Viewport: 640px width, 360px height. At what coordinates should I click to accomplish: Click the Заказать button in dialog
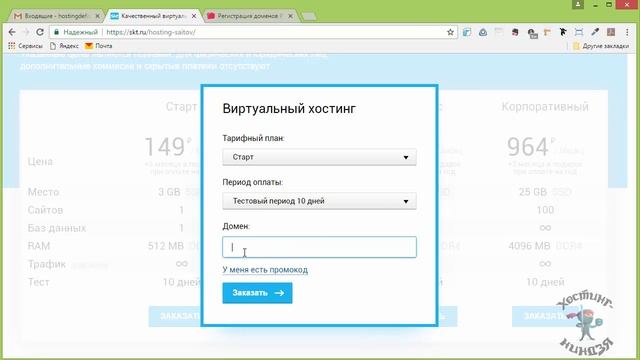(257, 293)
